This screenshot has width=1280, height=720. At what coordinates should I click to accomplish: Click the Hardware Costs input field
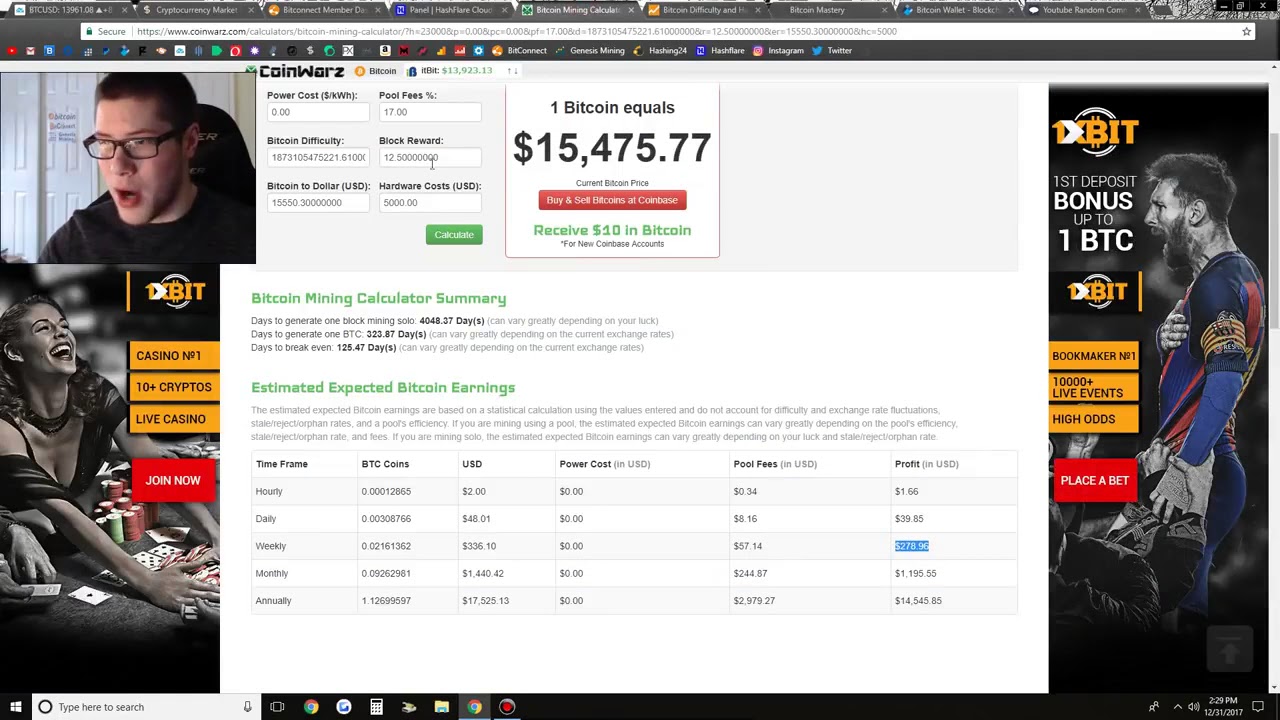pos(429,202)
